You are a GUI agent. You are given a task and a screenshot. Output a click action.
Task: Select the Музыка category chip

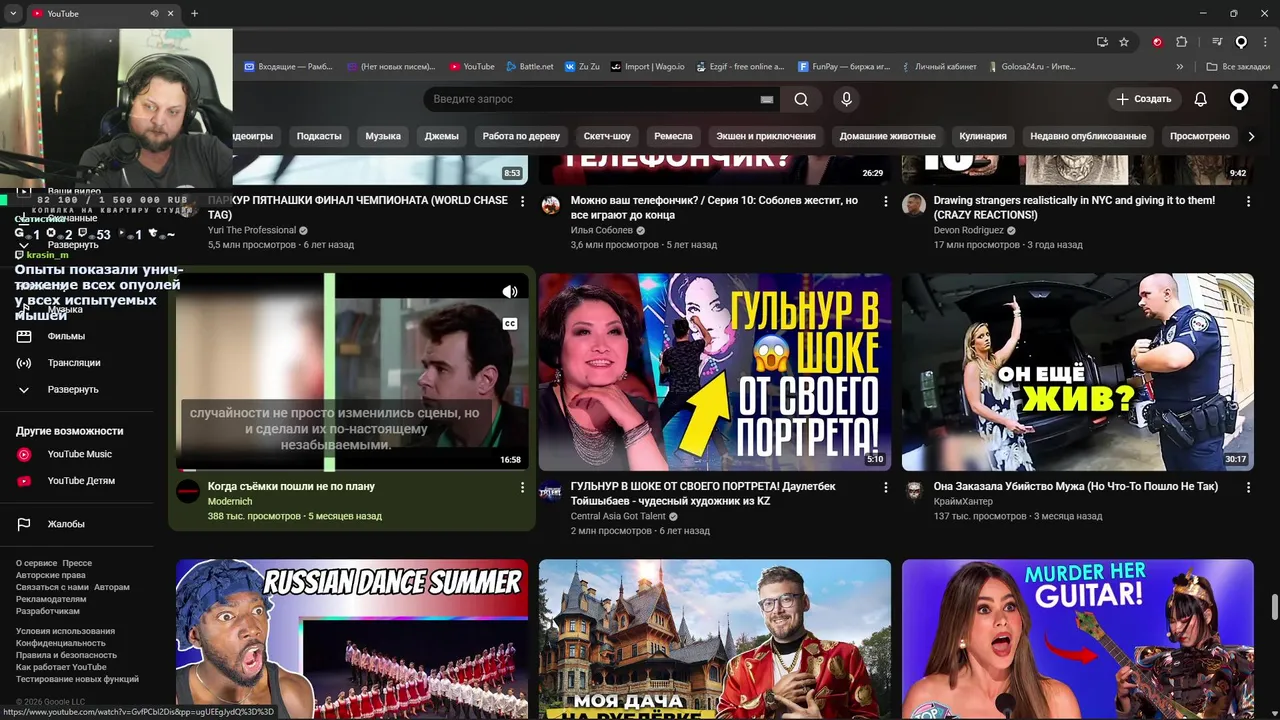(383, 136)
